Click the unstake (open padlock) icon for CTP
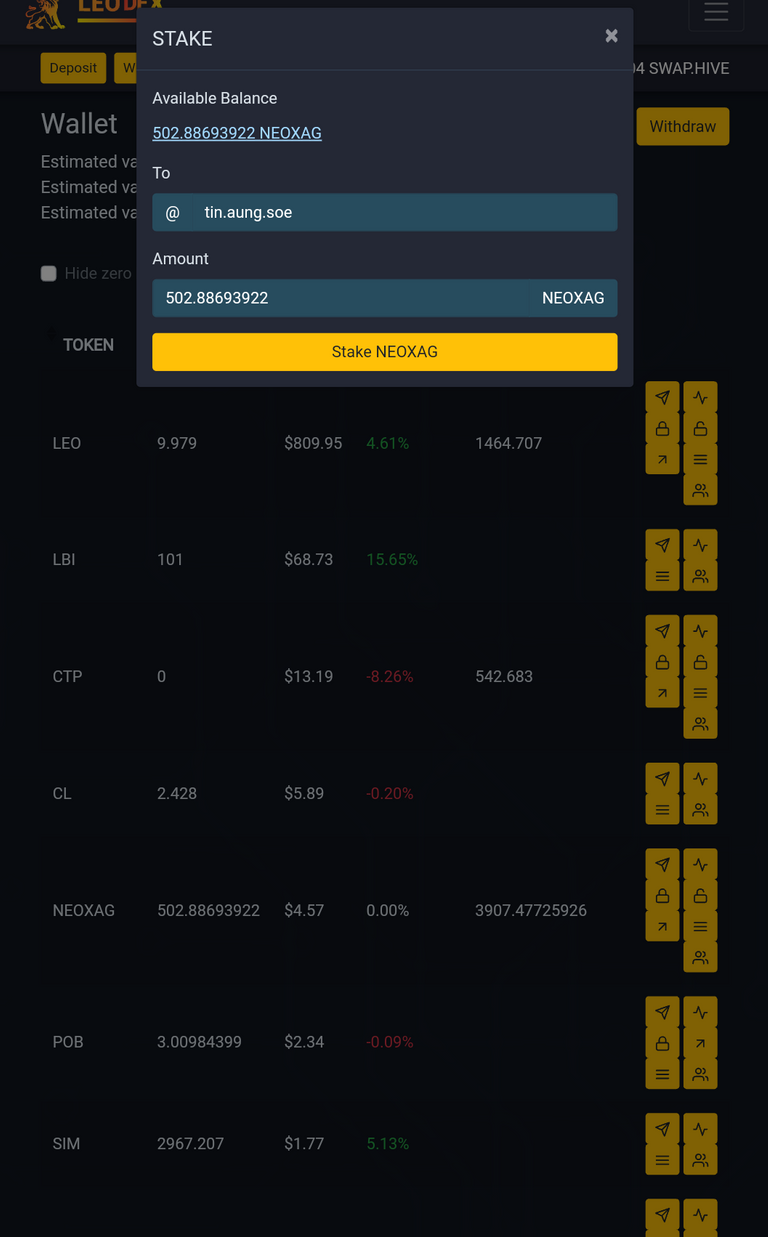 (700, 661)
